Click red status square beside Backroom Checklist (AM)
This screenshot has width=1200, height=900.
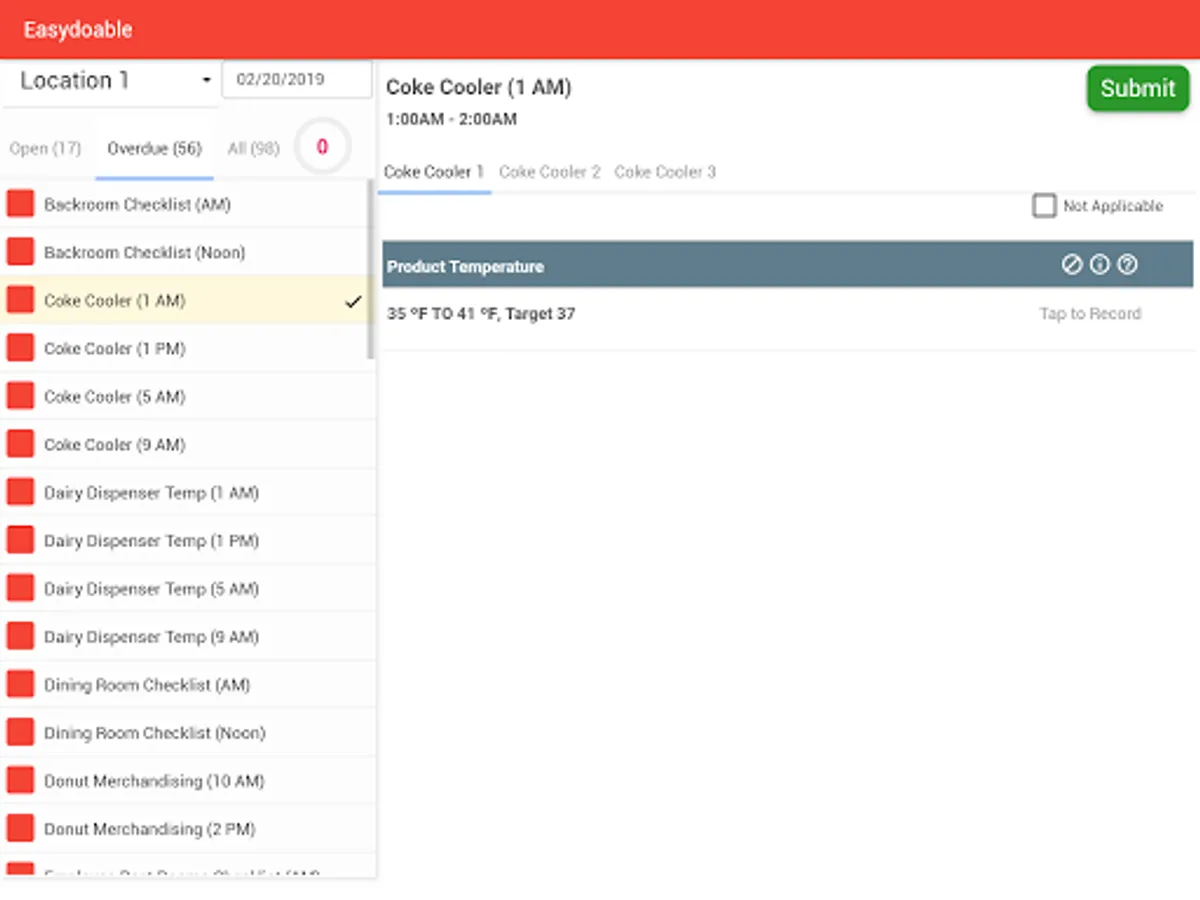click(x=20, y=204)
